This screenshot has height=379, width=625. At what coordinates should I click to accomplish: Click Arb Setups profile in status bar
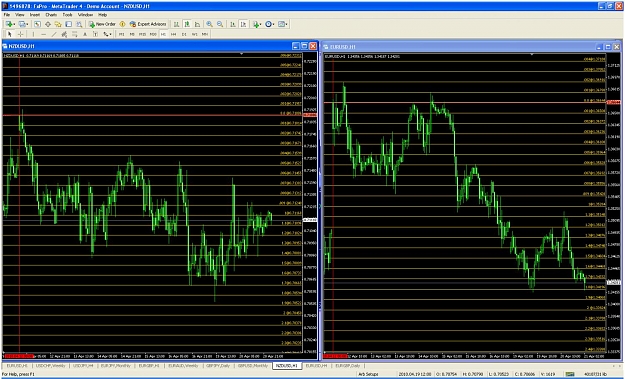(368, 374)
